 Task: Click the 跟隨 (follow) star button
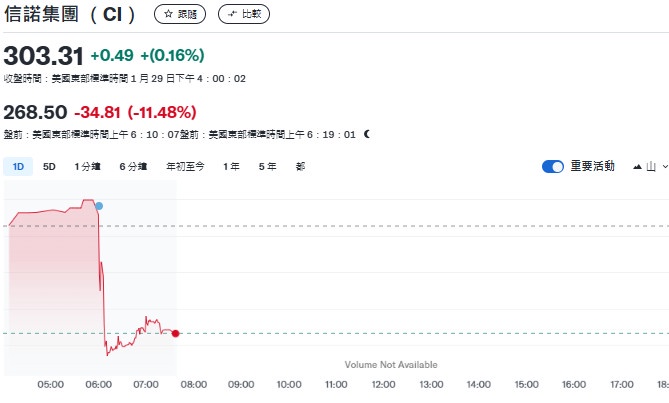[180, 14]
